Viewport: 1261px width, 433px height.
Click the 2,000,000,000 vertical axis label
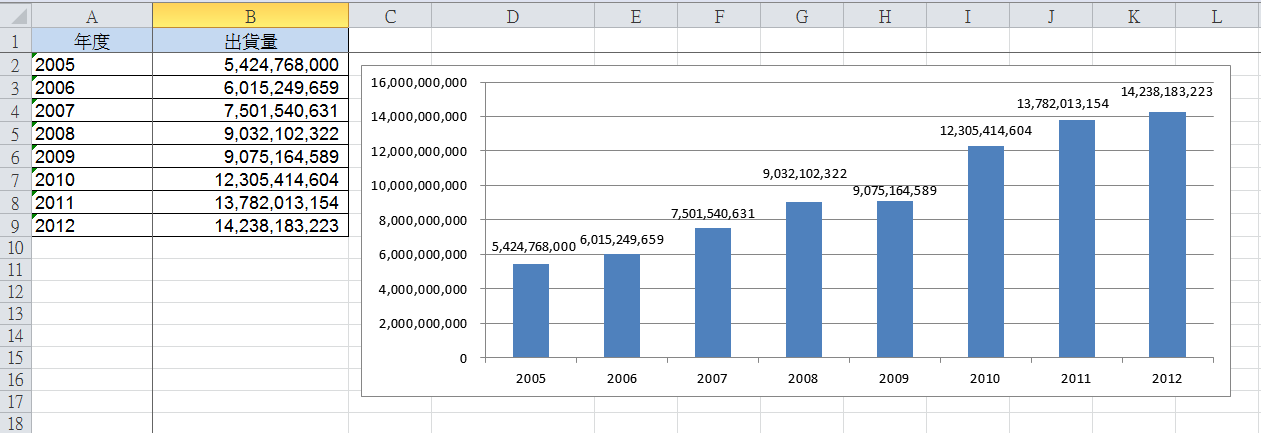pyautogui.click(x=422, y=323)
